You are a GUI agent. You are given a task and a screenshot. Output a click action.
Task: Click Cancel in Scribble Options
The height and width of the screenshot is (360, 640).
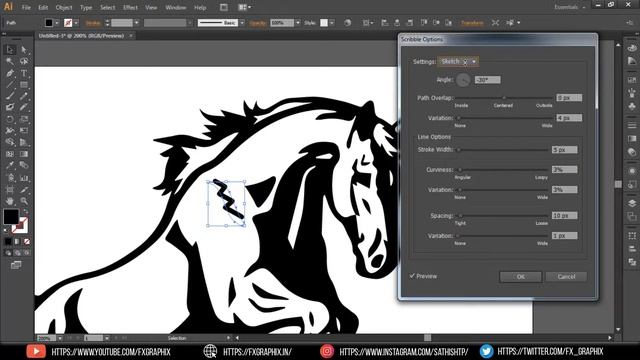tap(566, 277)
